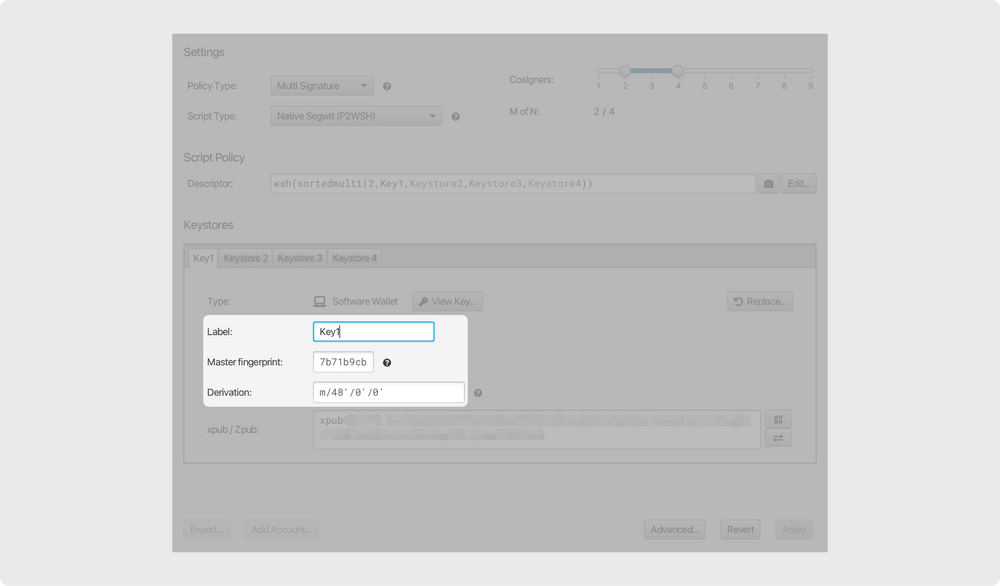This screenshot has width=1000, height=586.
Task: Open the Script Type dropdown
Action: tap(353, 115)
